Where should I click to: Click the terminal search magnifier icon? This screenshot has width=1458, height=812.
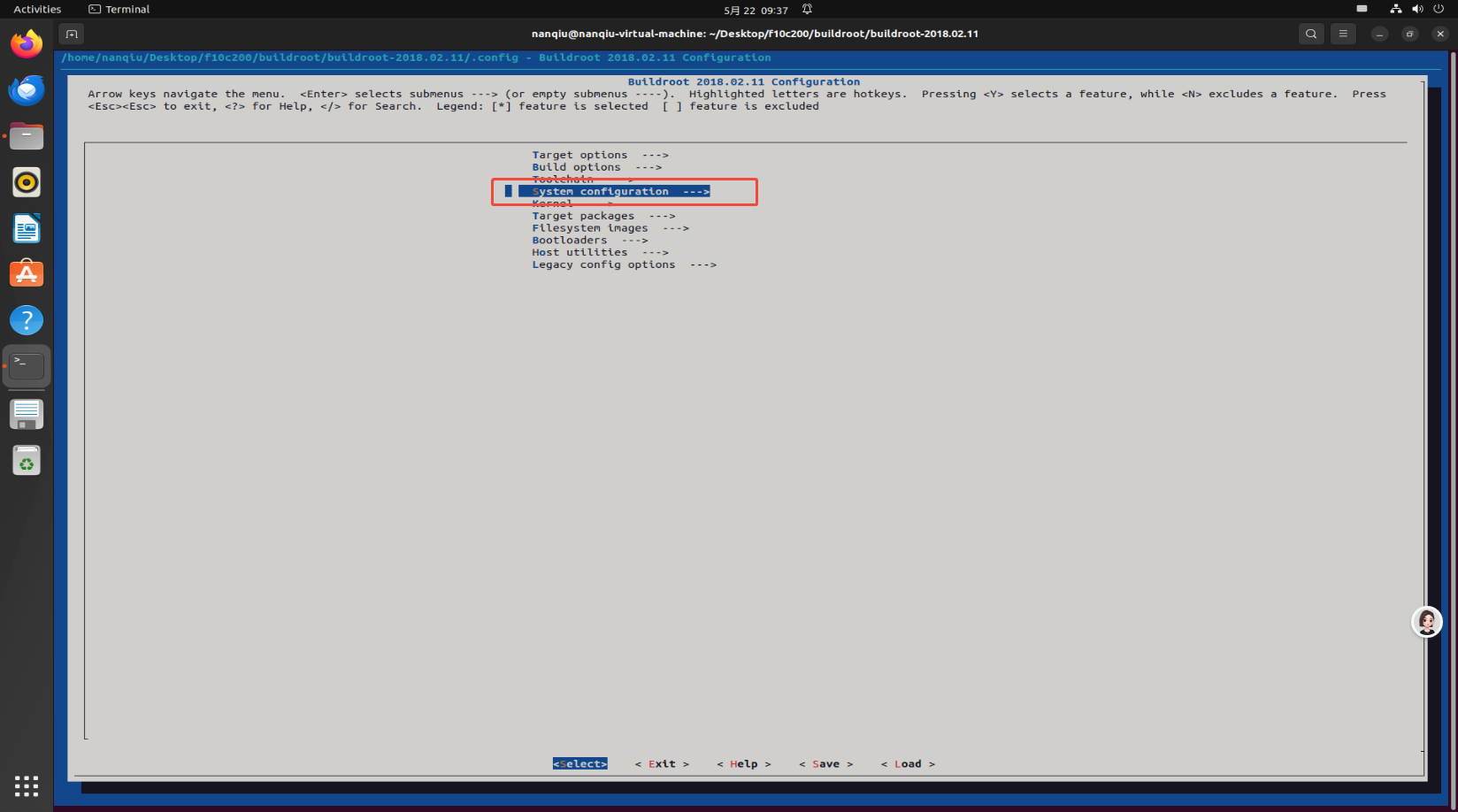tap(1311, 34)
